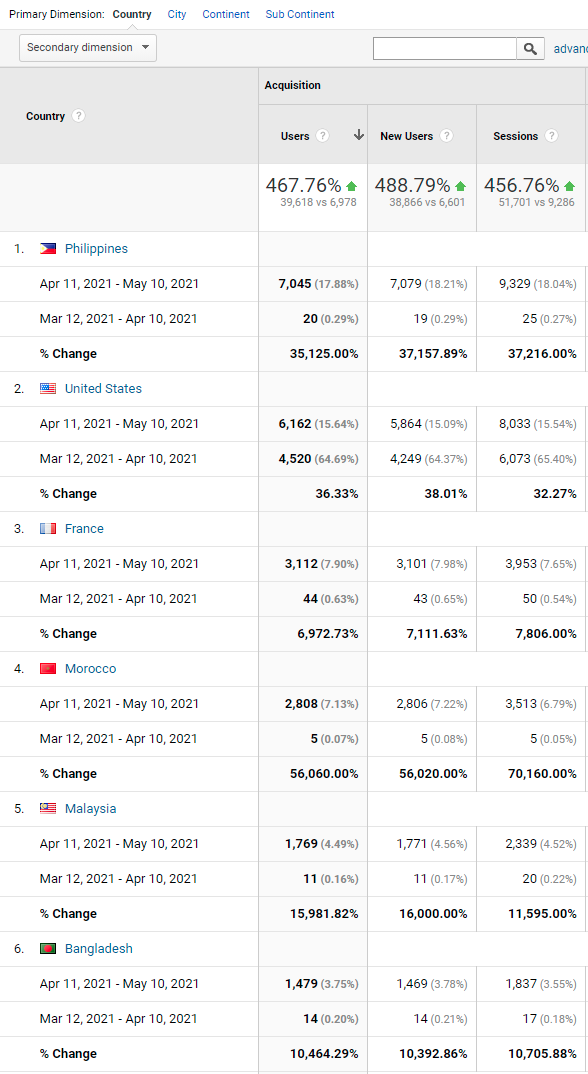
Task: Switch primary dimension to Continent
Action: click(x=226, y=14)
